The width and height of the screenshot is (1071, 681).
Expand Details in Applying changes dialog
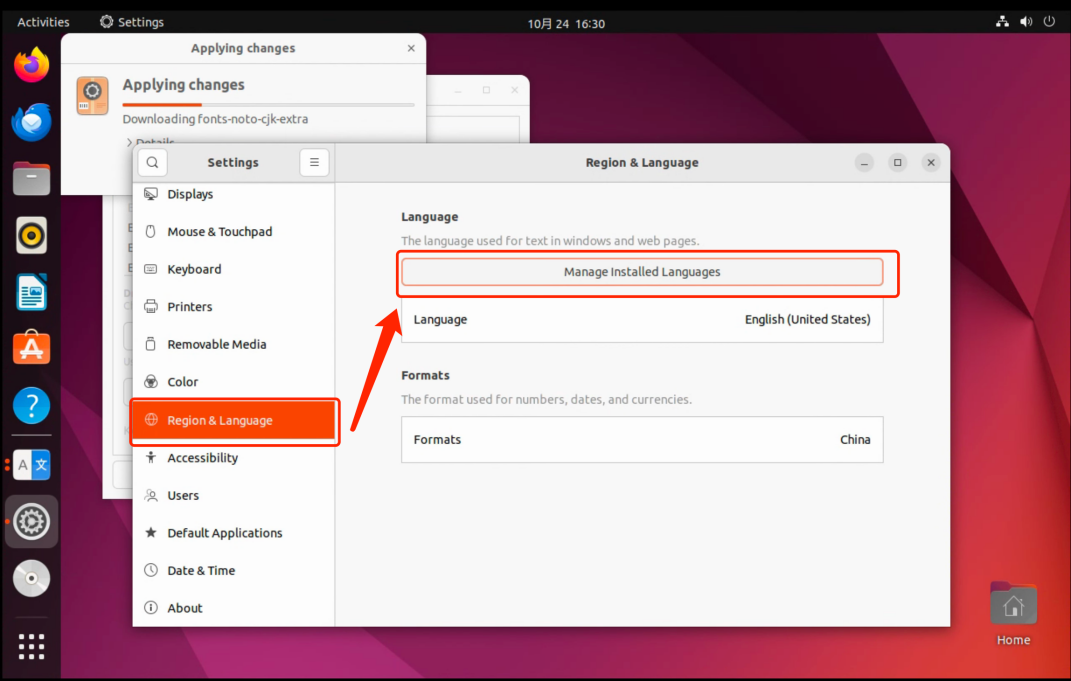(x=150, y=141)
